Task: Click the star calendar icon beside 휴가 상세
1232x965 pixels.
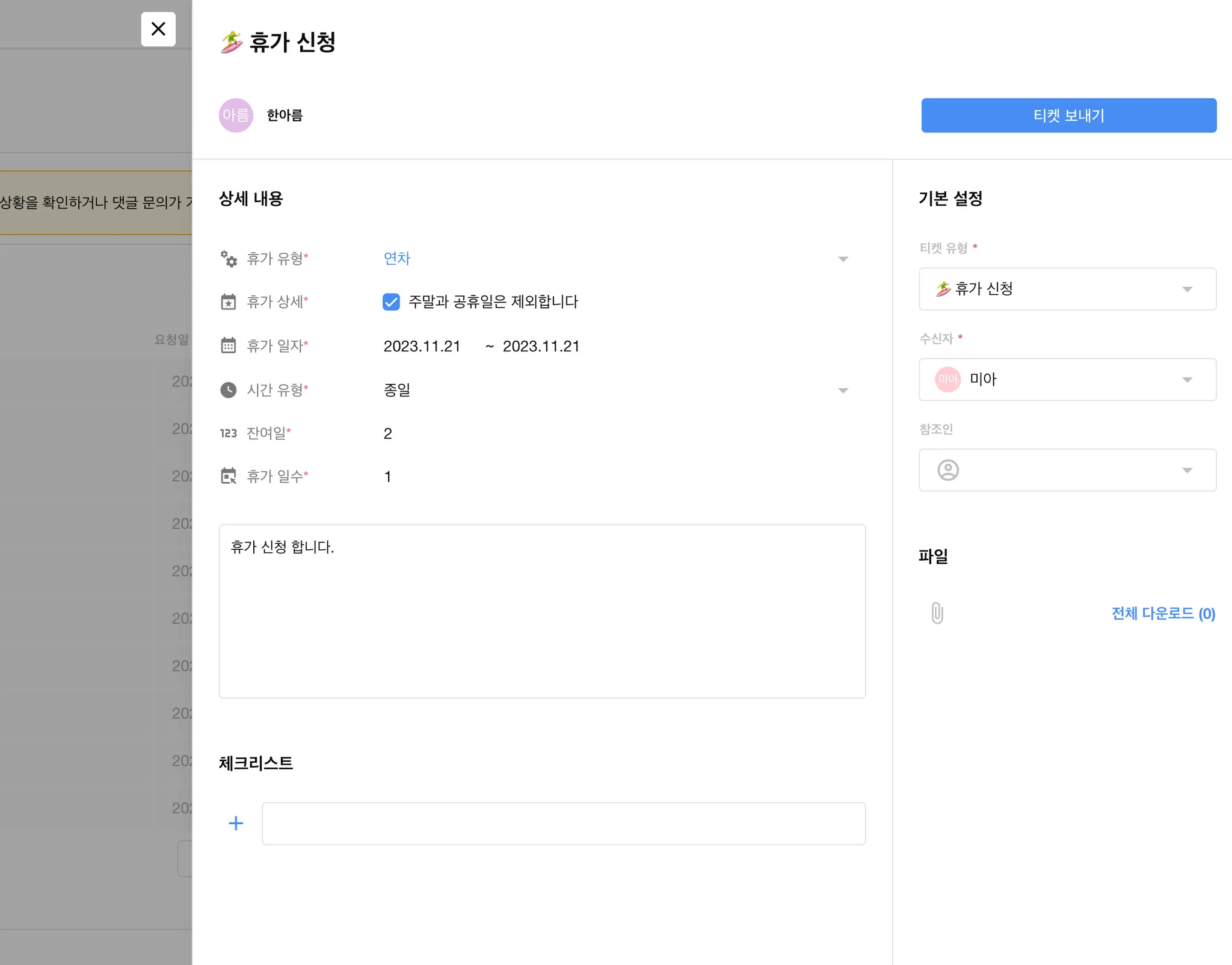Action: 229,301
